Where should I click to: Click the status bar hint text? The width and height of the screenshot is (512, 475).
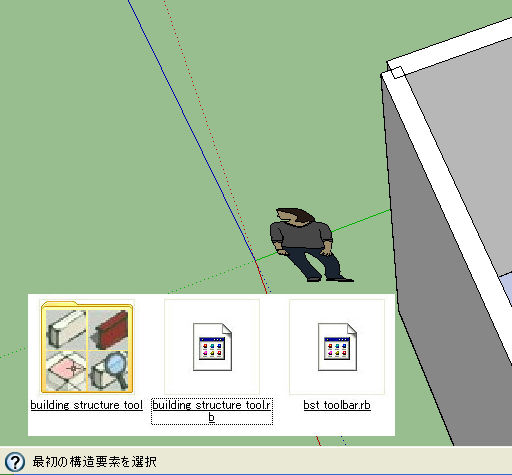click(x=94, y=462)
